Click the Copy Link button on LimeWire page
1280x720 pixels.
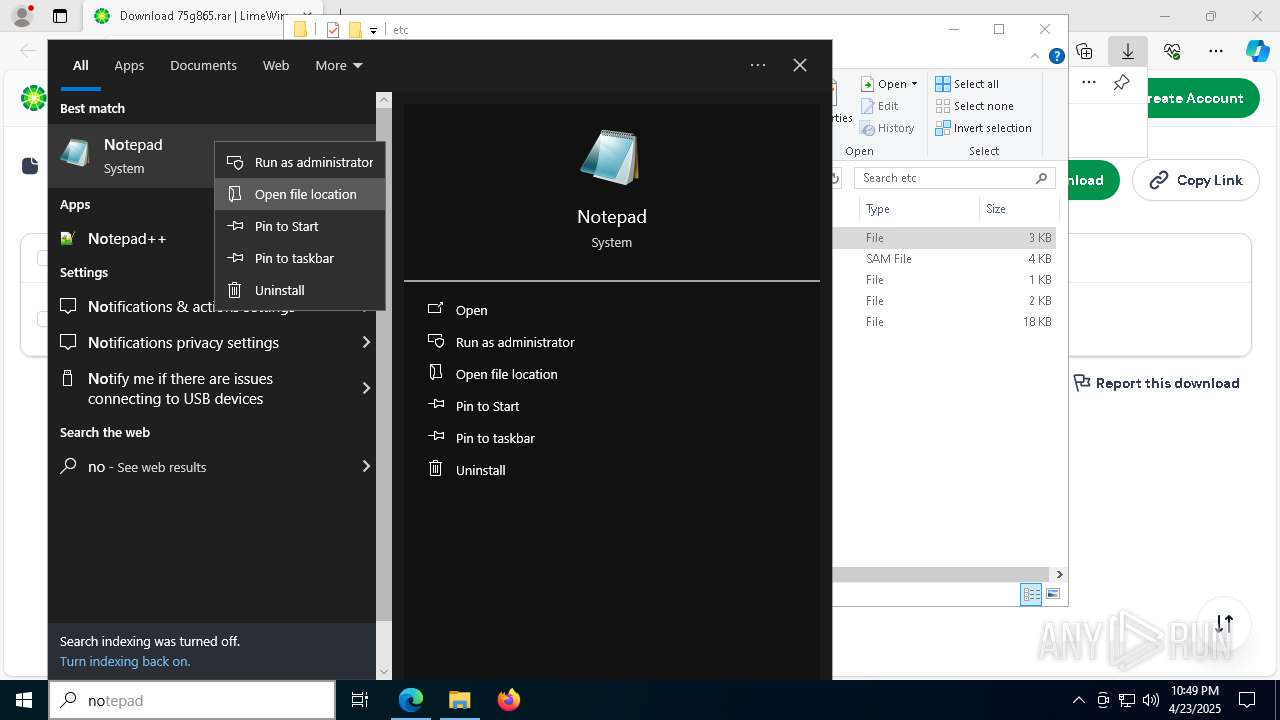[1195, 180]
